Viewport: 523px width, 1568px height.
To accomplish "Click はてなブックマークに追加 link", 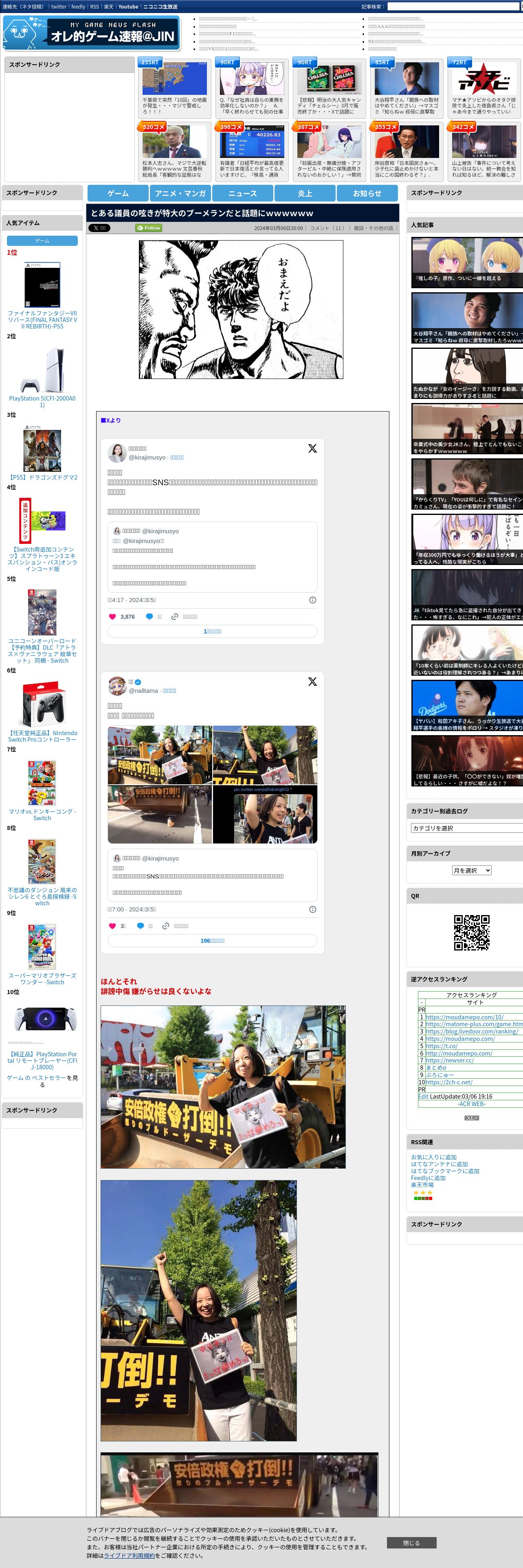I will pyautogui.click(x=445, y=1171).
